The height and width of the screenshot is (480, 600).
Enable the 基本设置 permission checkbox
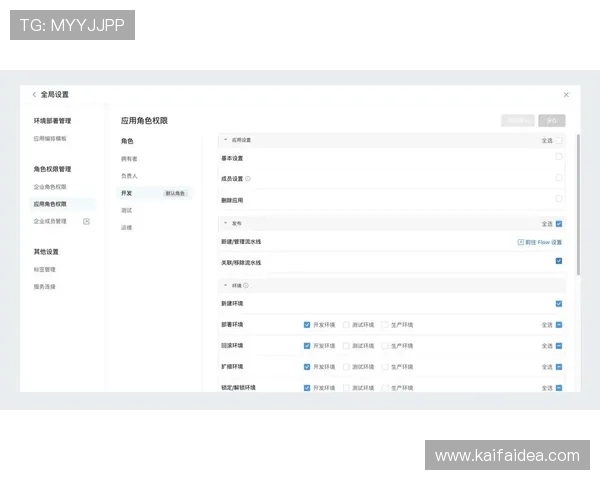click(559, 157)
